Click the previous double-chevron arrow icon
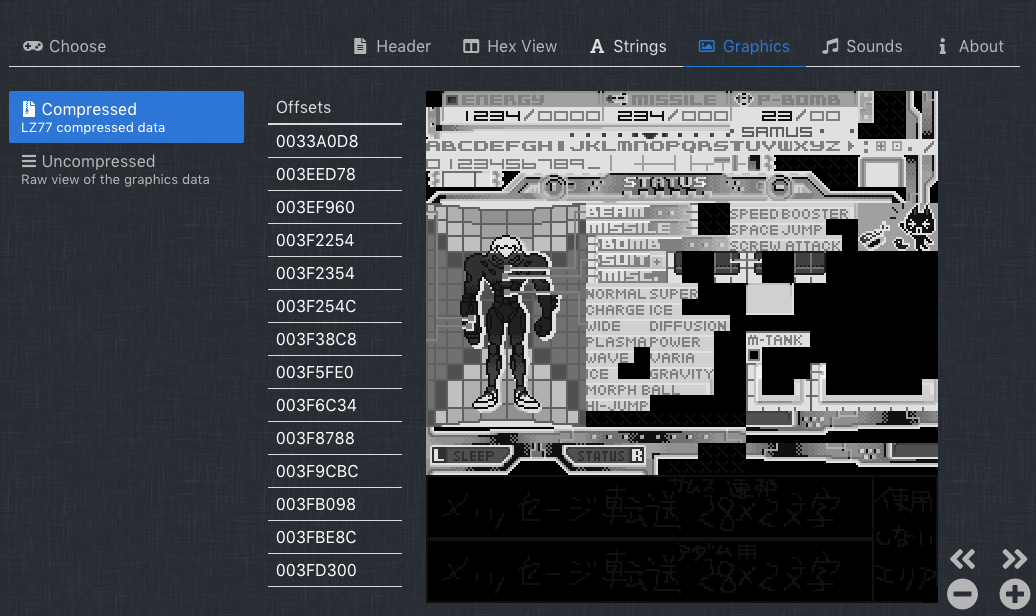This screenshot has width=1036, height=616. (x=963, y=560)
